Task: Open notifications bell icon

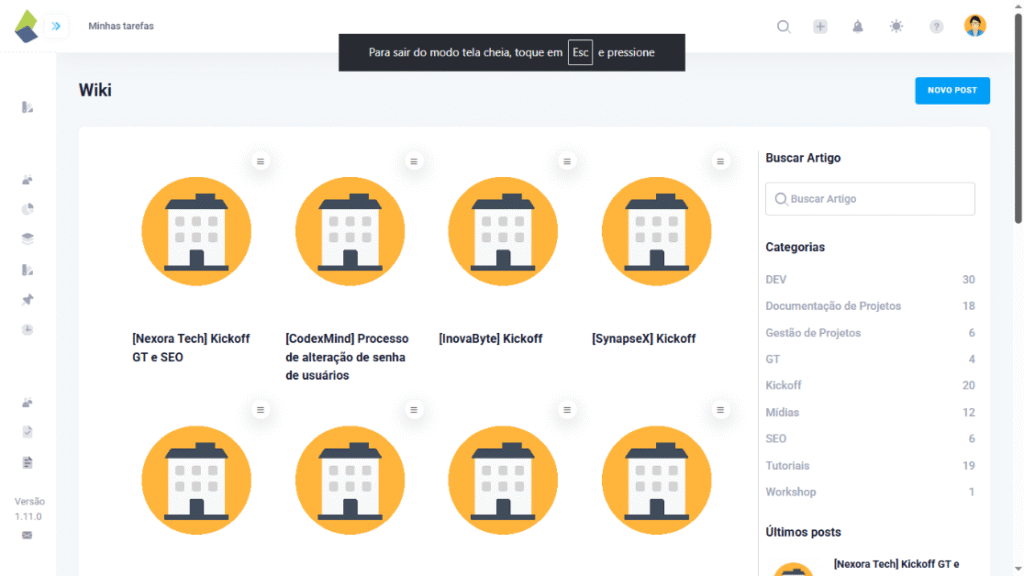Action: (x=857, y=26)
